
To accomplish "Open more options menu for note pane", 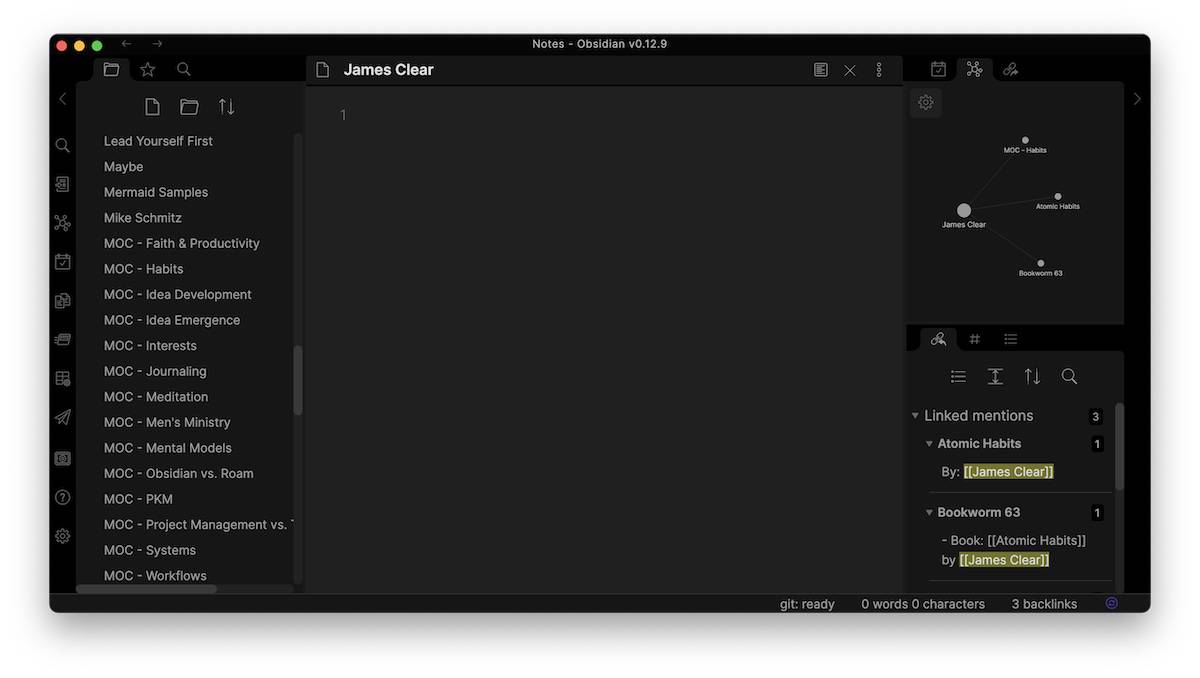I will tap(879, 70).
